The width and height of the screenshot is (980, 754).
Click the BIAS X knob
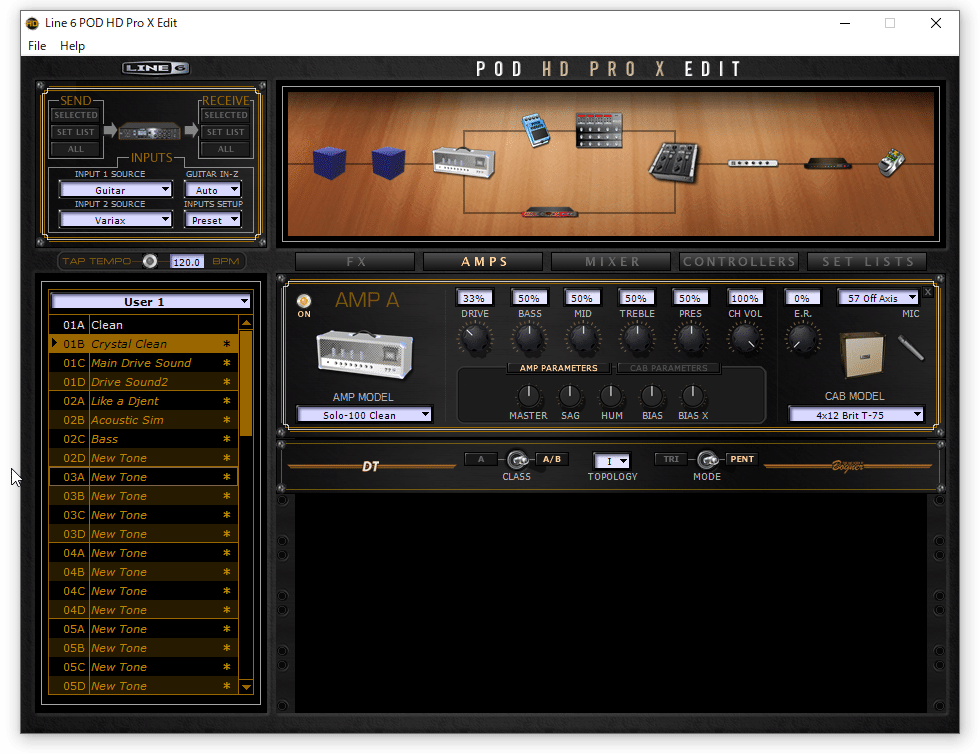click(x=692, y=395)
